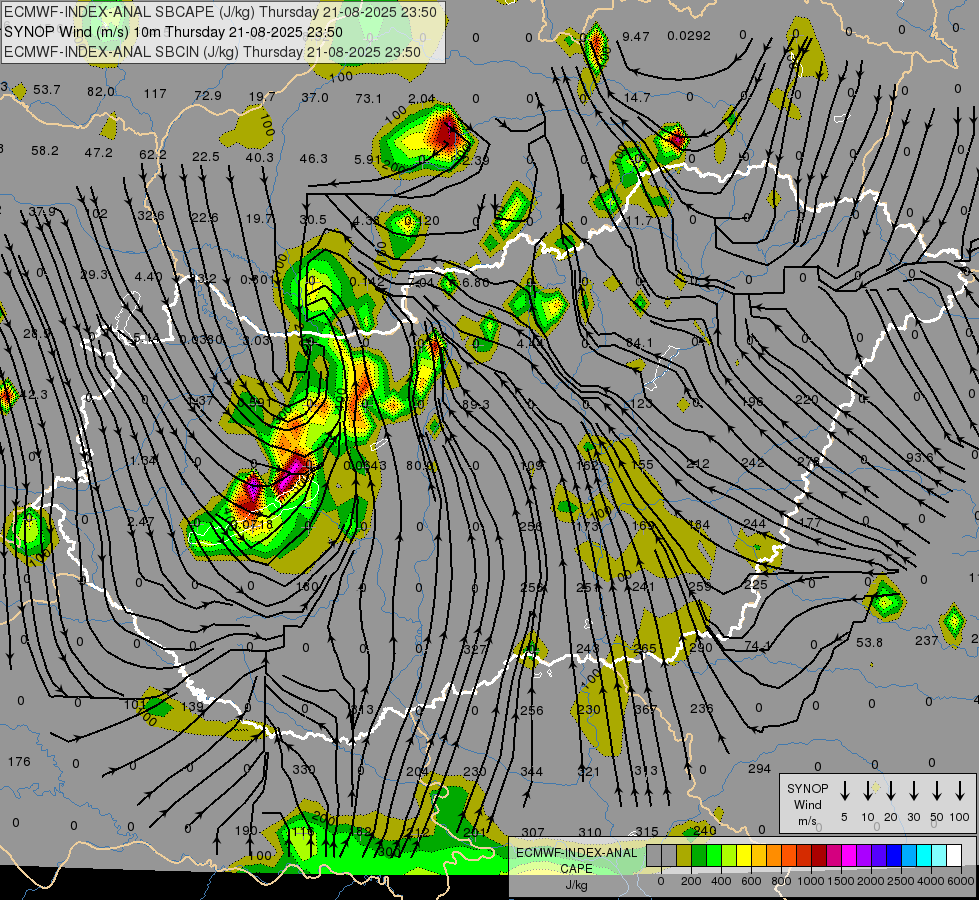Image resolution: width=979 pixels, height=900 pixels.
Task: Click the 100 m/s wind arrow in legend
Action: click(x=960, y=791)
